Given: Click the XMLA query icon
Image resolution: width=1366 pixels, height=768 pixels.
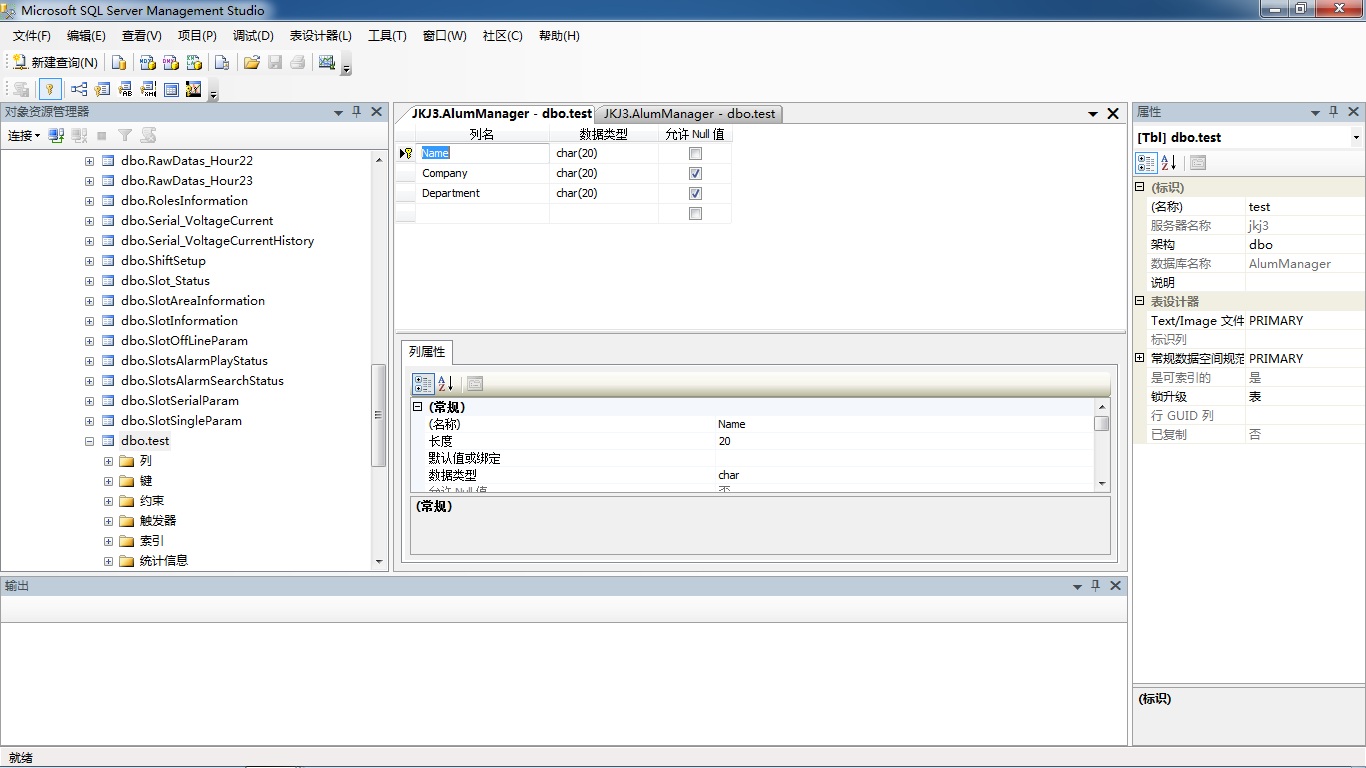Looking at the screenshot, I should 195,62.
